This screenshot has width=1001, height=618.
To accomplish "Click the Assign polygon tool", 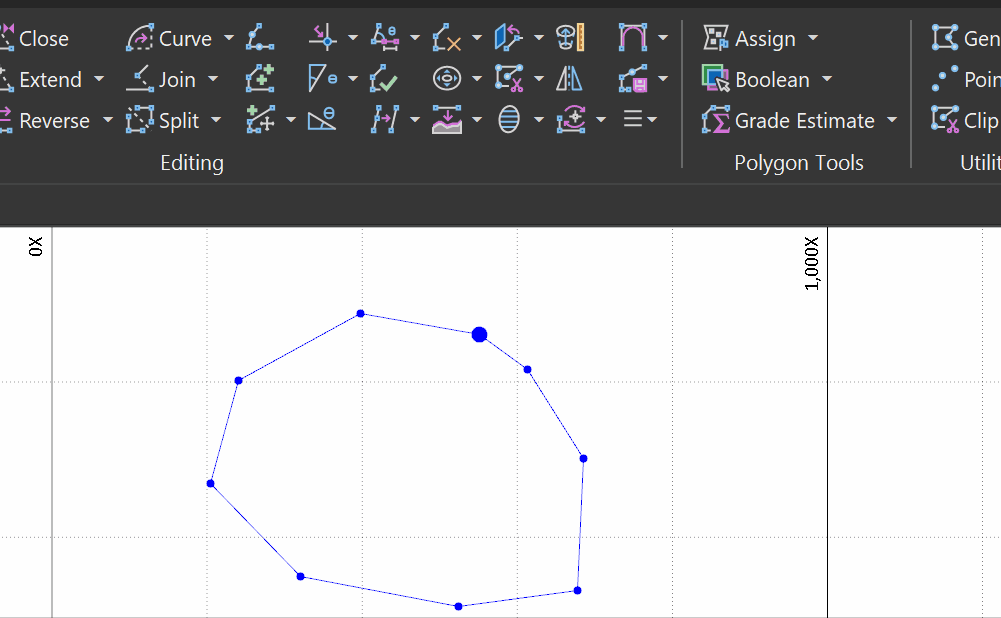I will (749, 38).
